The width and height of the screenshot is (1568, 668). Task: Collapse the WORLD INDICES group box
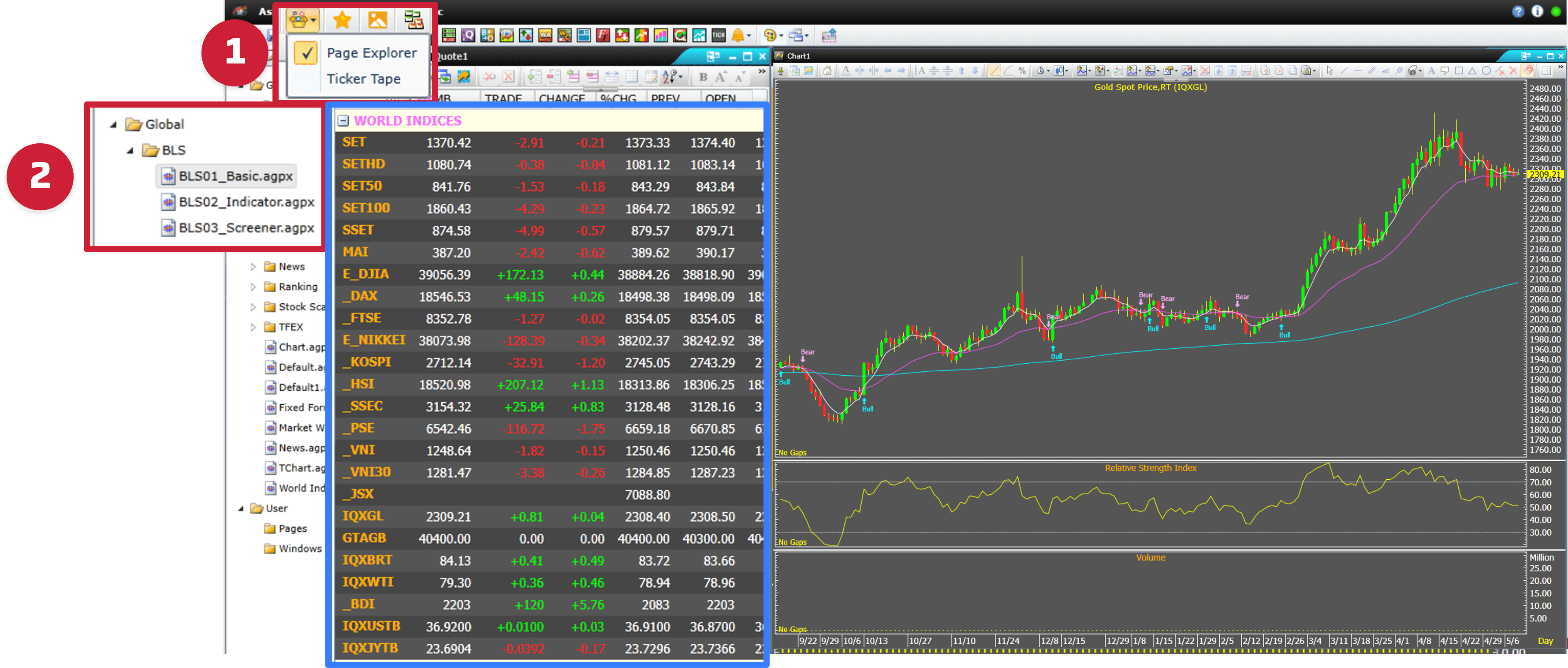pyautogui.click(x=343, y=120)
